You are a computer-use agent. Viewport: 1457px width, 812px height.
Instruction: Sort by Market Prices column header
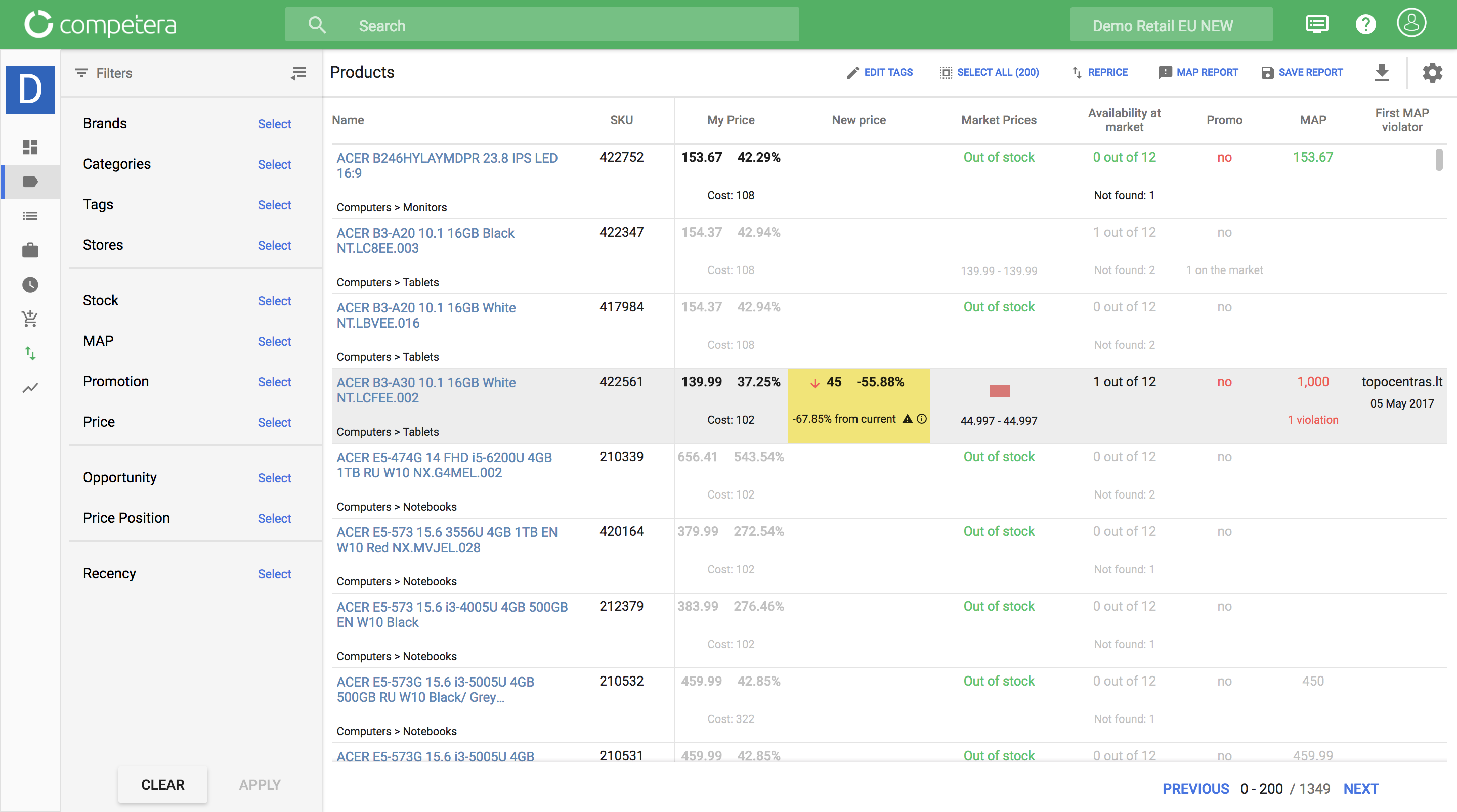999,120
